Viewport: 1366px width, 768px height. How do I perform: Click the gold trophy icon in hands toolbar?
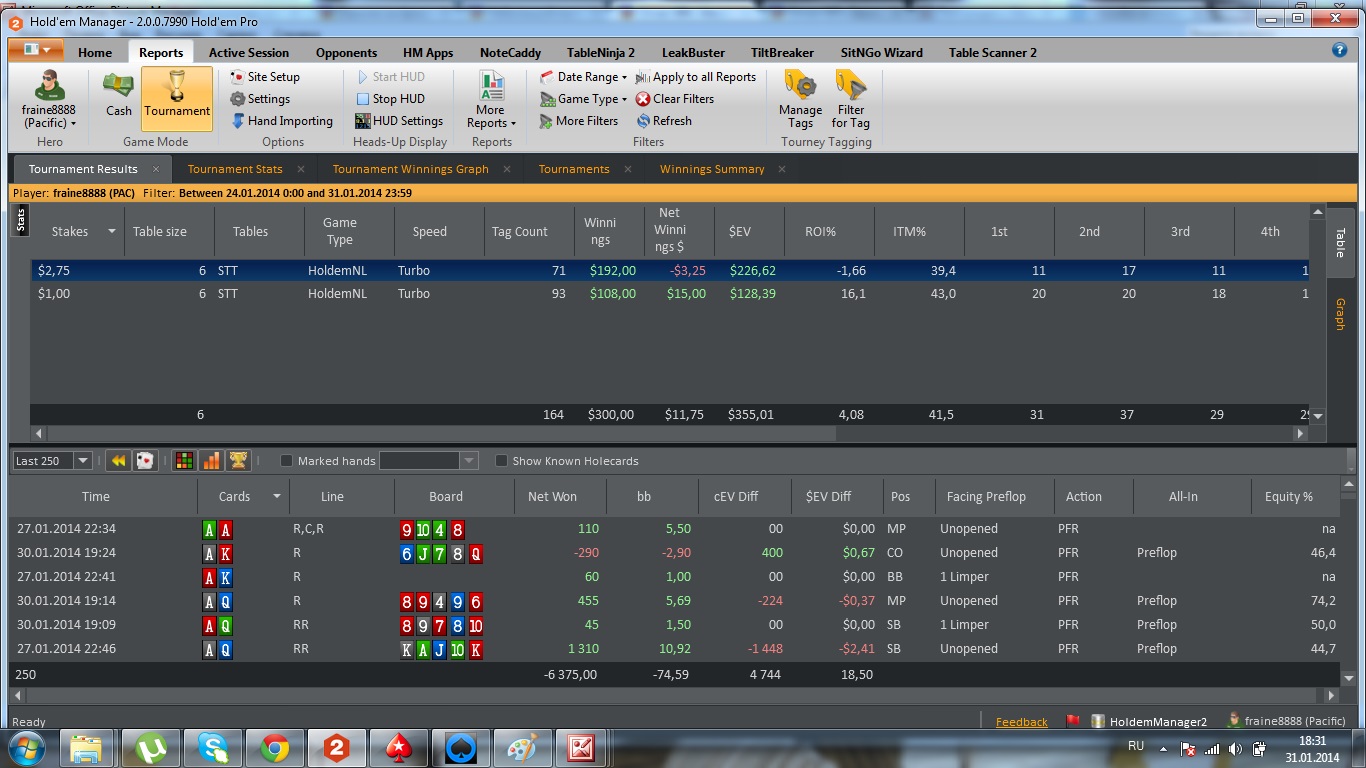pos(238,461)
